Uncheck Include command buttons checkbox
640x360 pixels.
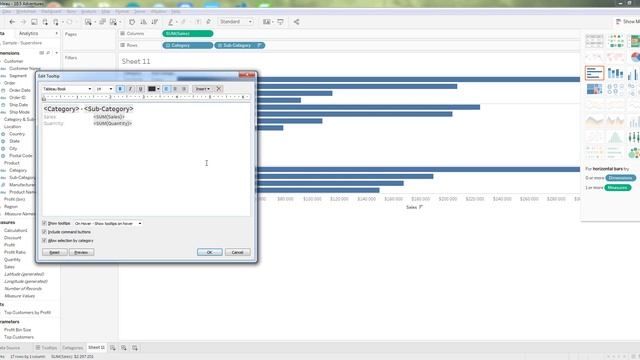44,232
